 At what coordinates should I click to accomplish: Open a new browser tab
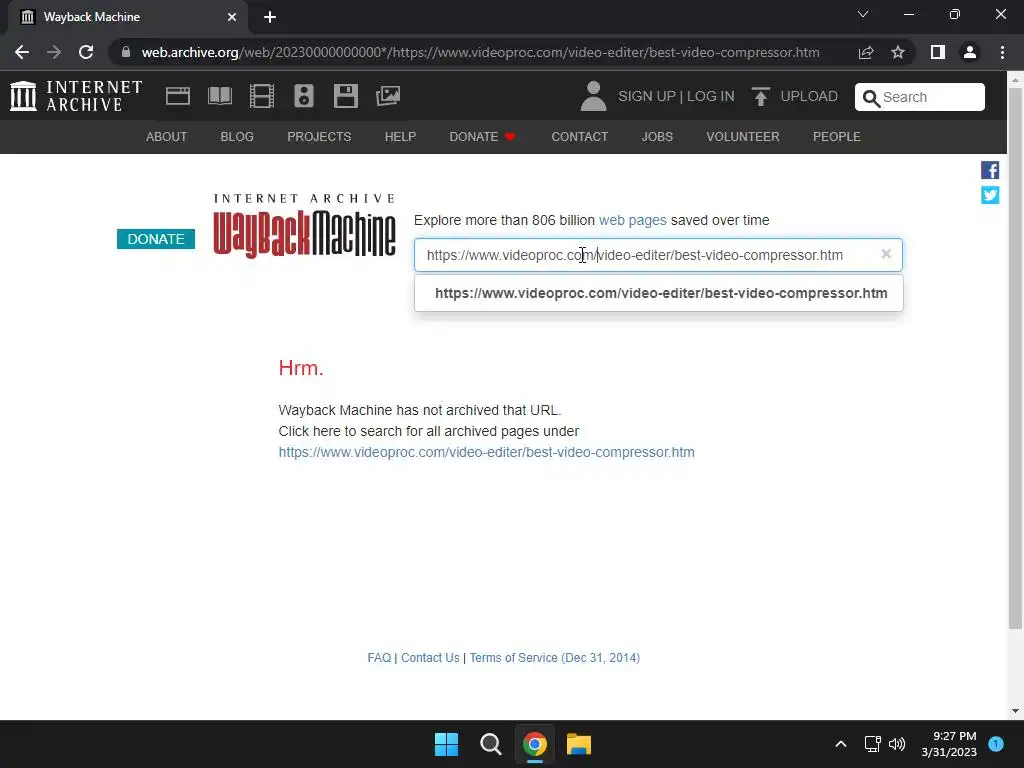point(270,17)
